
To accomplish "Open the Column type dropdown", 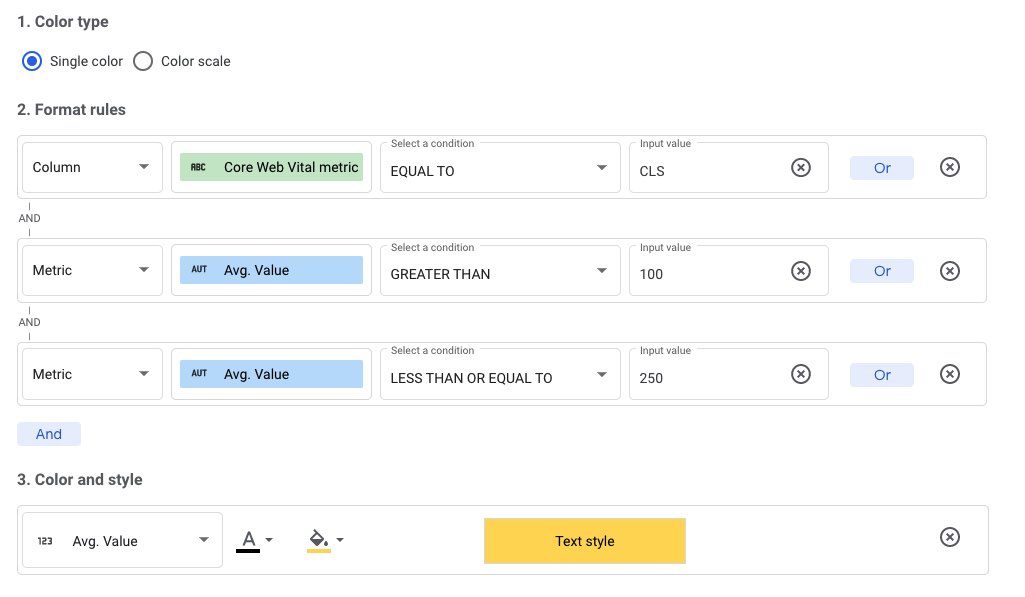I will pyautogui.click(x=91, y=167).
